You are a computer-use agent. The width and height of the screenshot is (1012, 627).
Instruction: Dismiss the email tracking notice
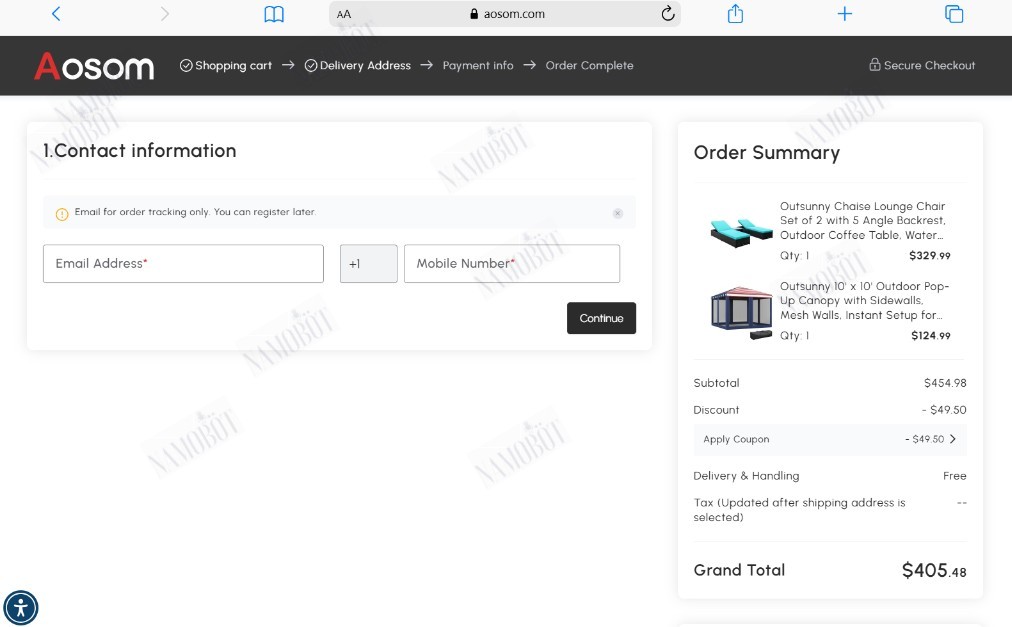(618, 213)
